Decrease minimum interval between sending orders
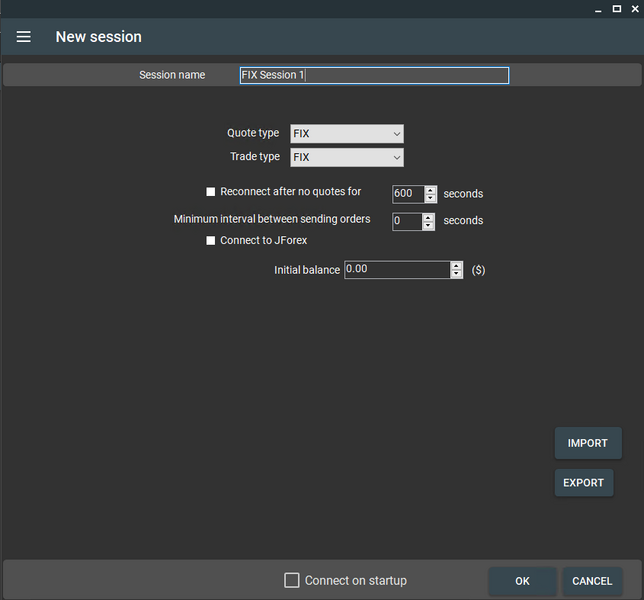The width and height of the screenshot is (644, 600). click(x=429, y=226)
